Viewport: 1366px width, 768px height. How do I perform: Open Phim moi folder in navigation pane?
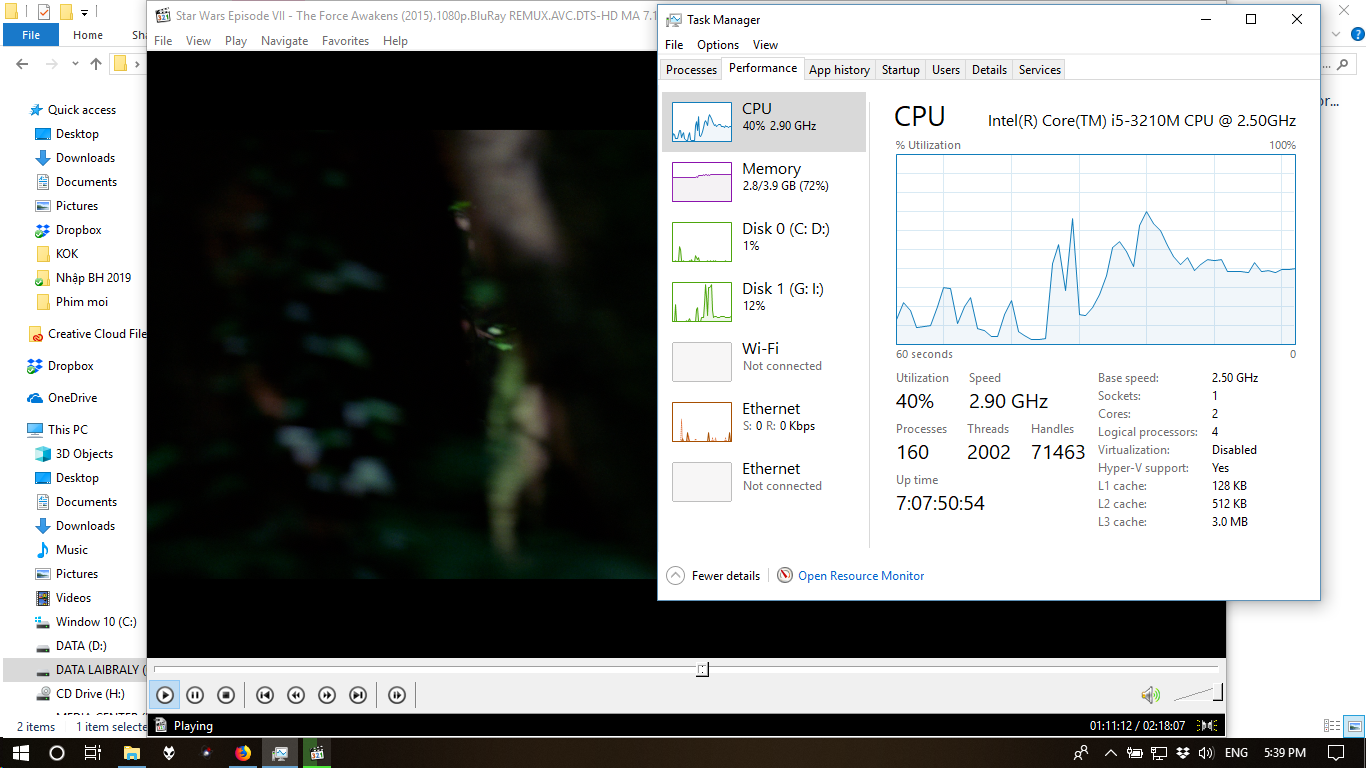pos(82,302)
